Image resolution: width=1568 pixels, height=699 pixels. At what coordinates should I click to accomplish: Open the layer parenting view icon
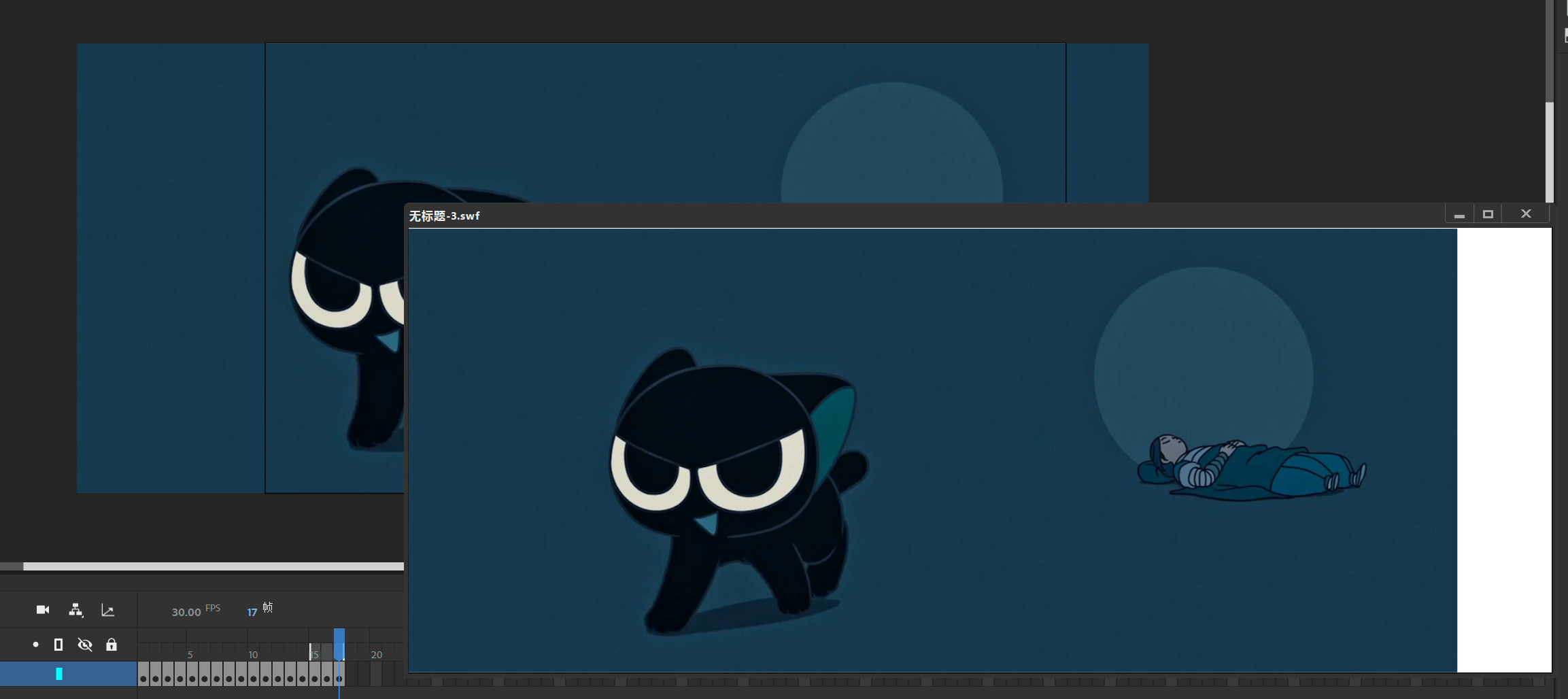(x=75, y=610)
